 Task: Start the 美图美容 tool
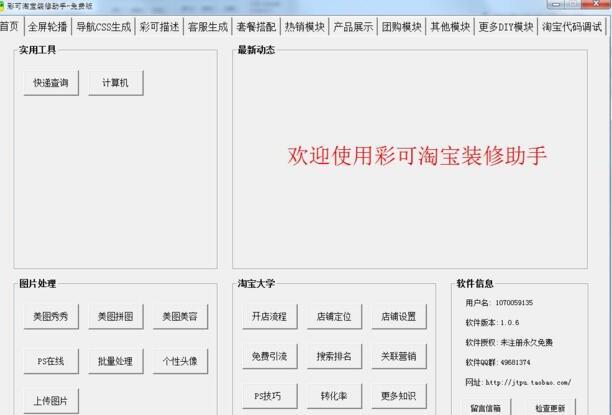[180, 317]
